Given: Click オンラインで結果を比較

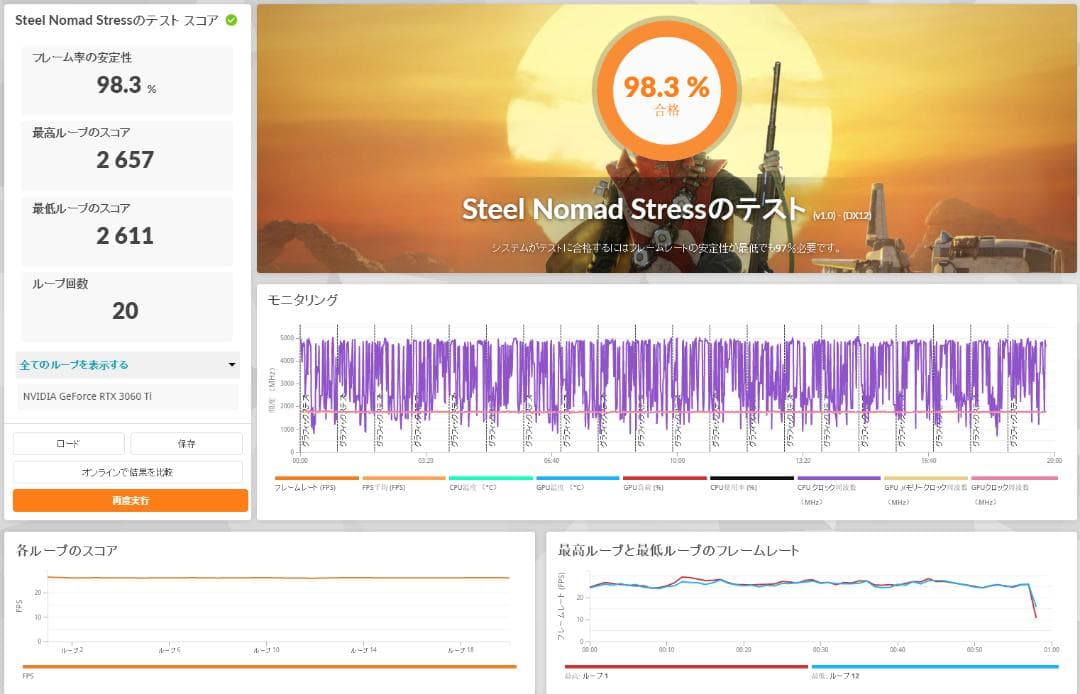Looking at the screenshot, I should coord(127,471).
